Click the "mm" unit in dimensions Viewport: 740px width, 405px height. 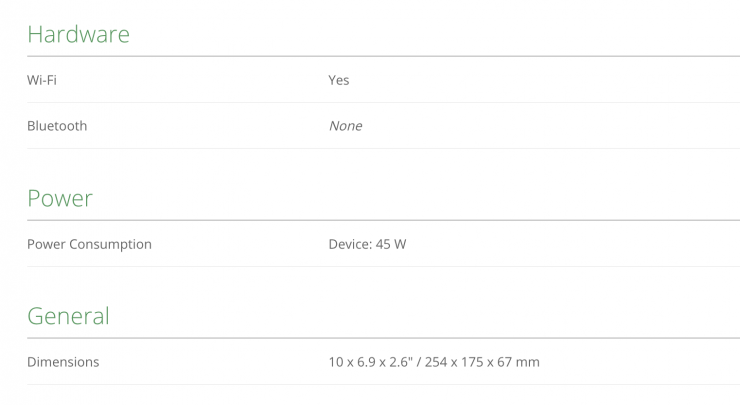click(x=530, y=362)
